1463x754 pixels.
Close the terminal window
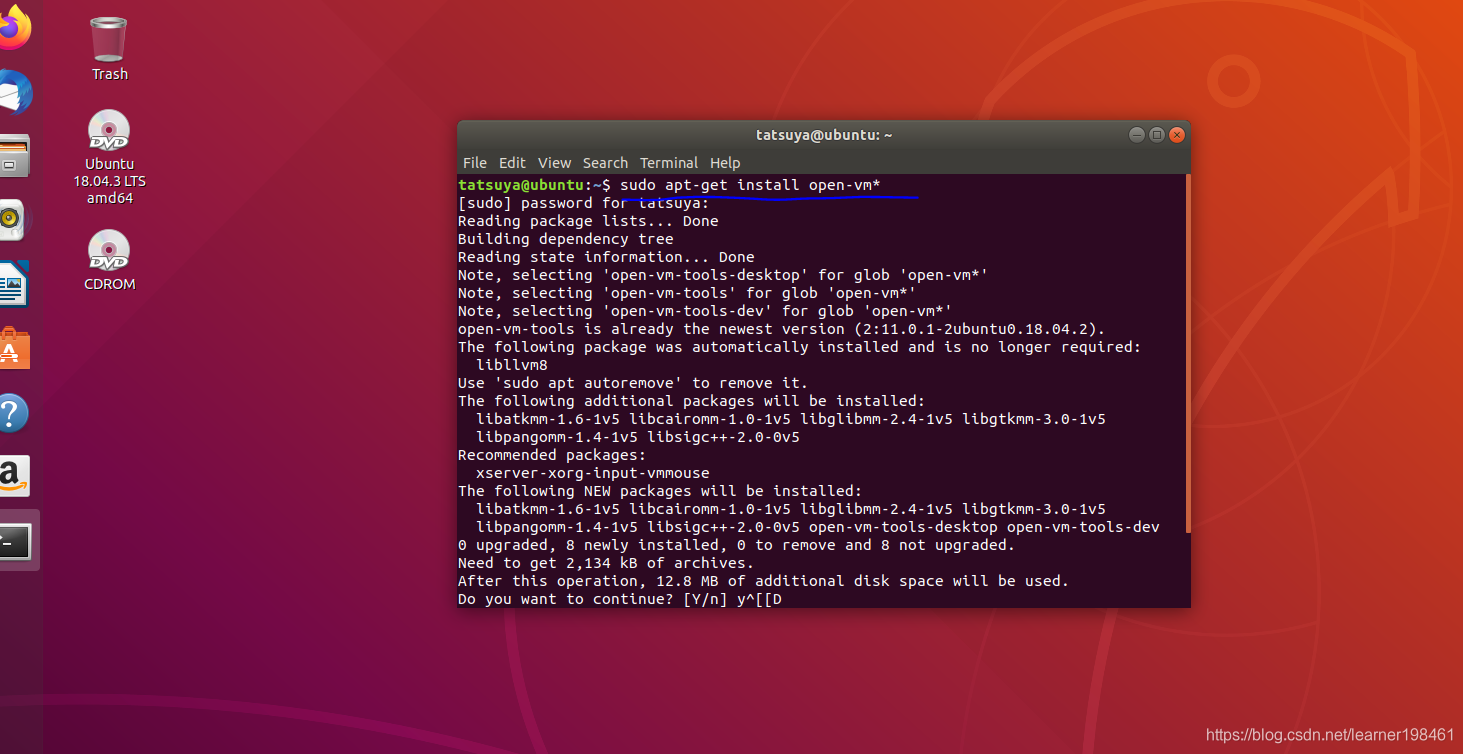point(1177,135)
